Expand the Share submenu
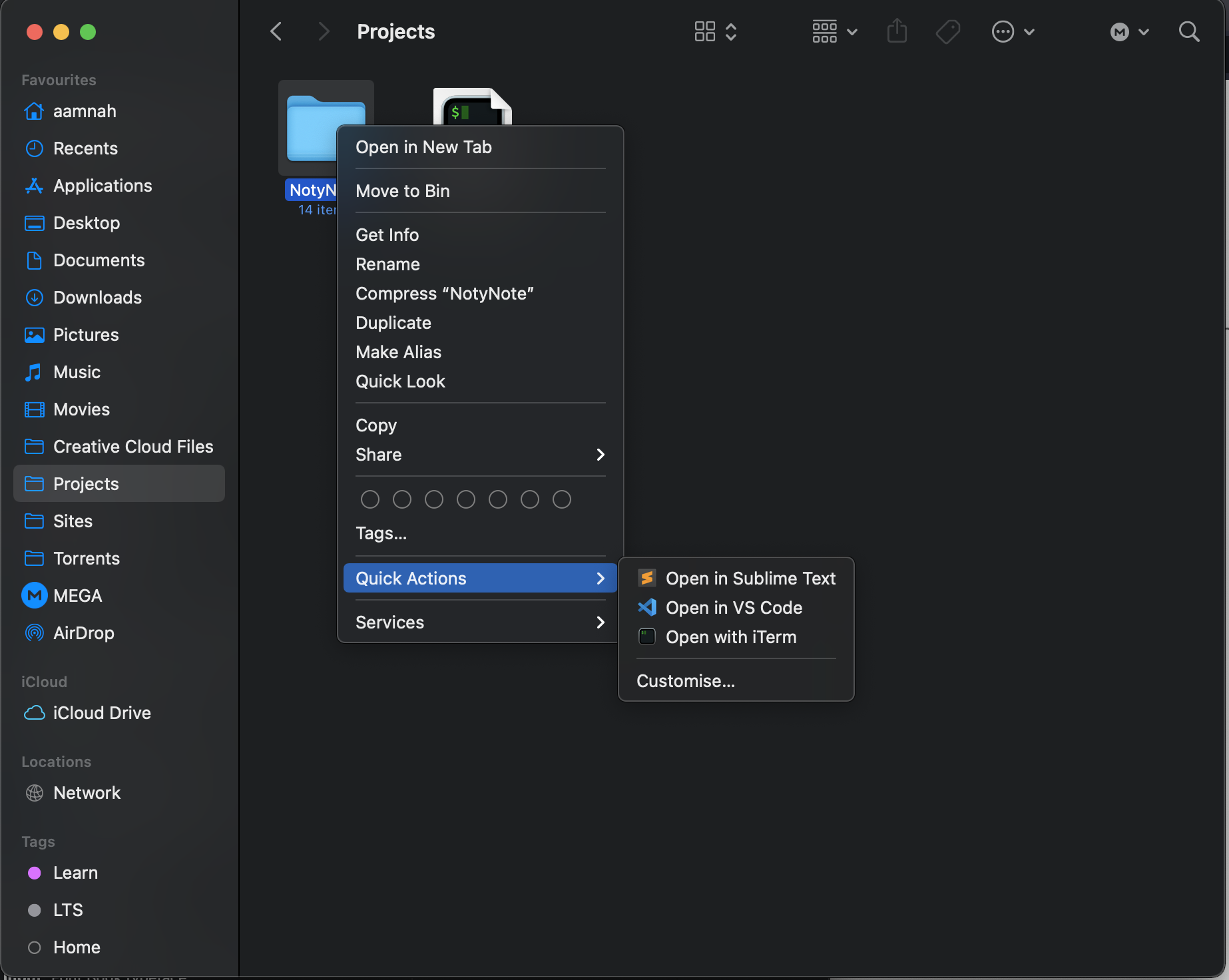This screenshot has height=980, width=1229. click(480, 455)
